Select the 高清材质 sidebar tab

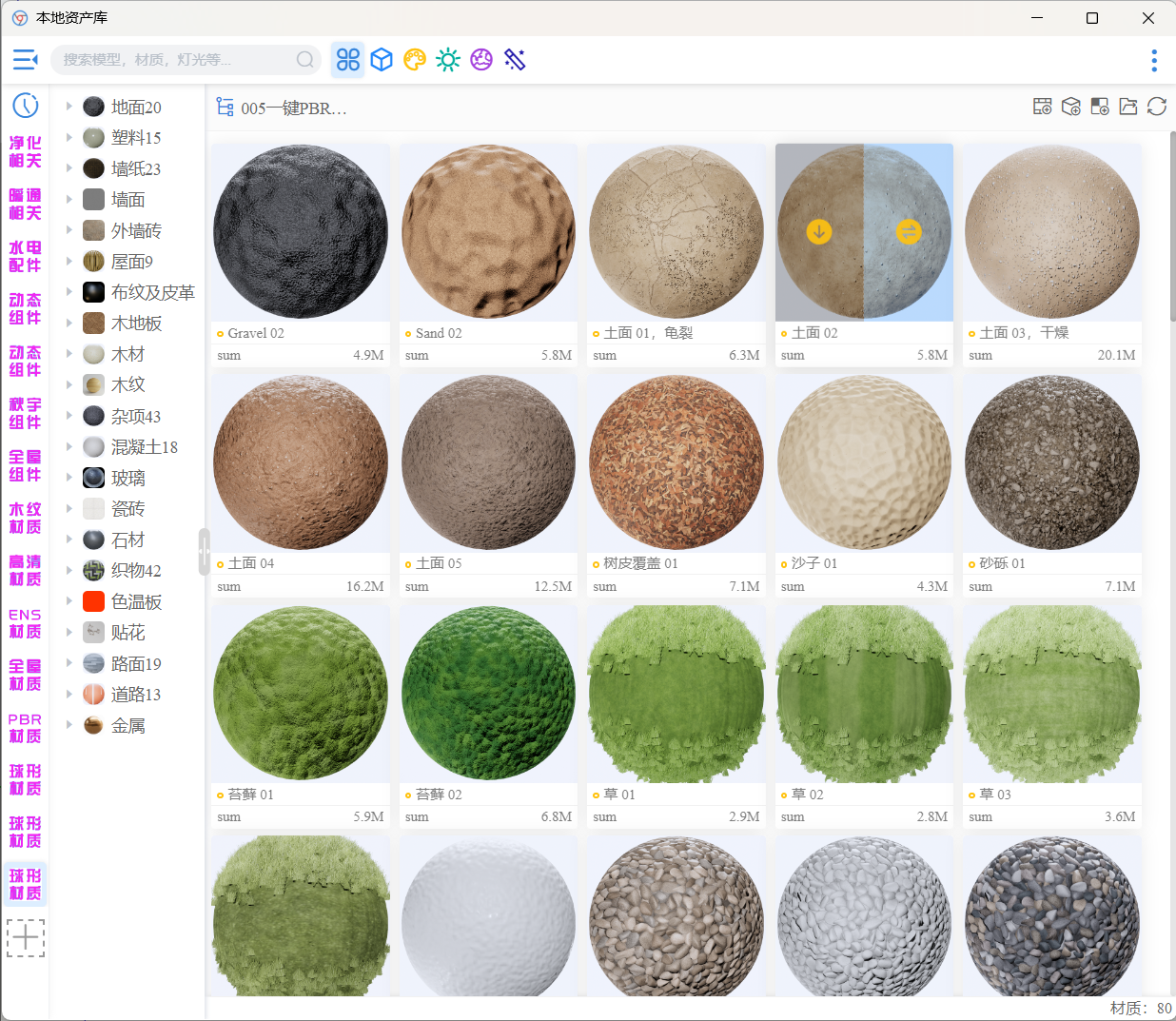click(26, 571)
